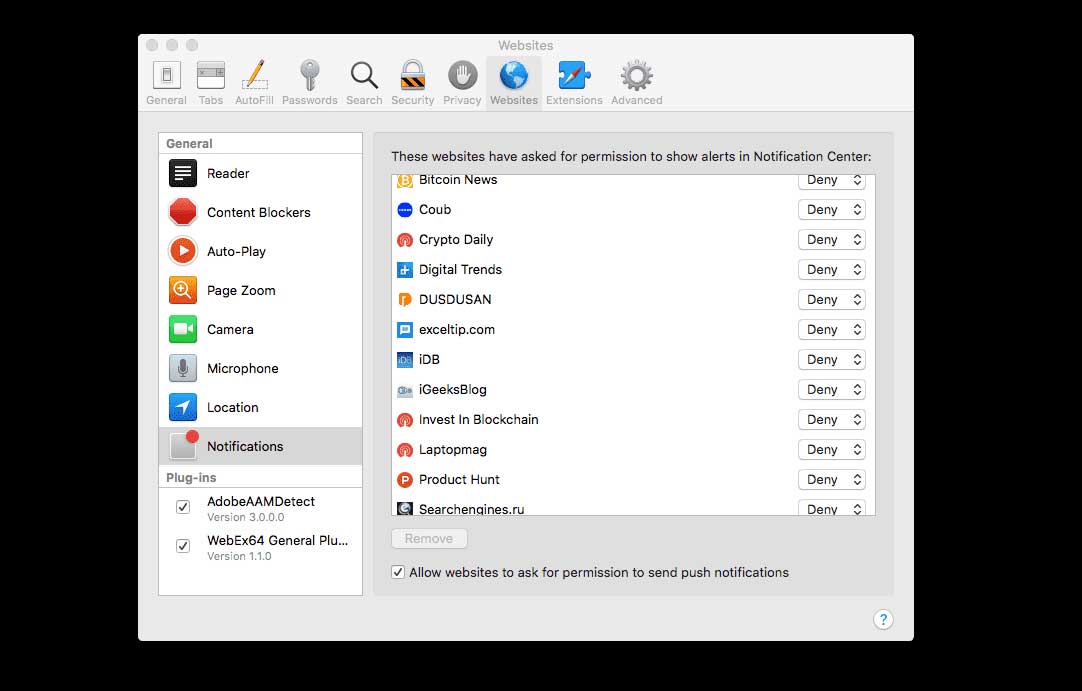Click the WebEx64 General Plu... plug-in name

point(277,541)
